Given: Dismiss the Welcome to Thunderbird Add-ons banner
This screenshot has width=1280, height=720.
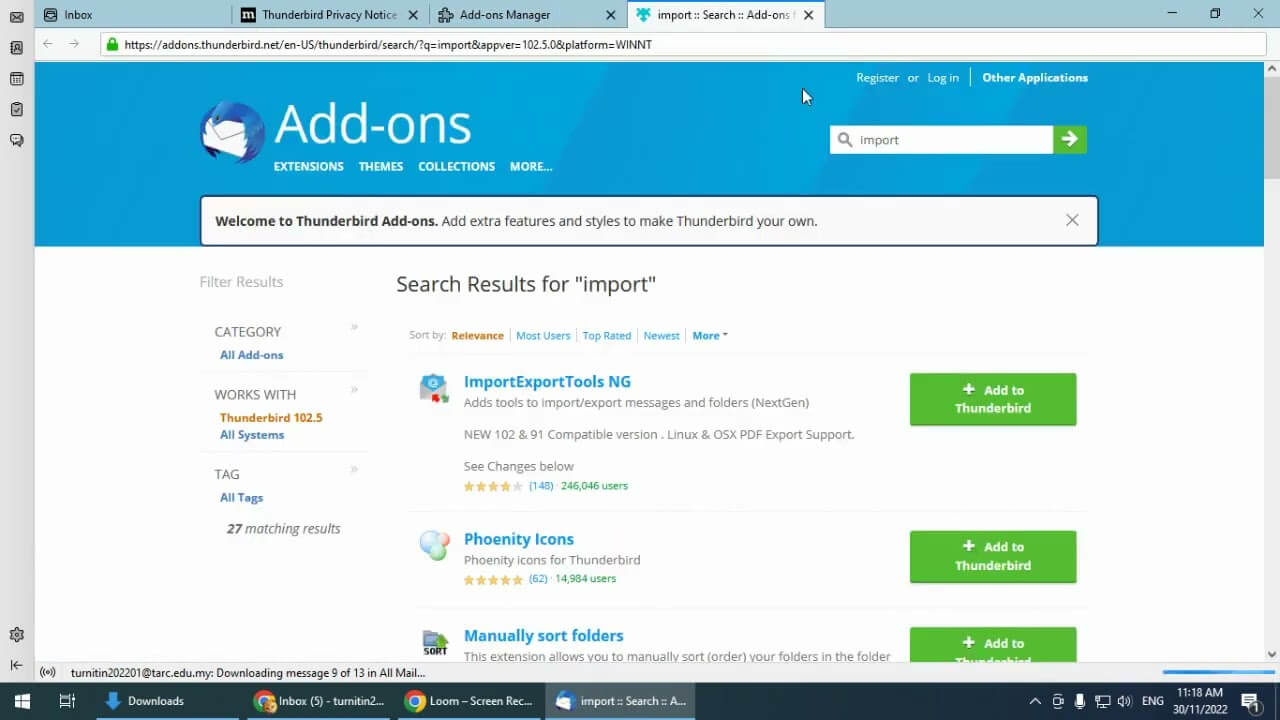Looking at the screenshot, I should (x=1072, y=219).
